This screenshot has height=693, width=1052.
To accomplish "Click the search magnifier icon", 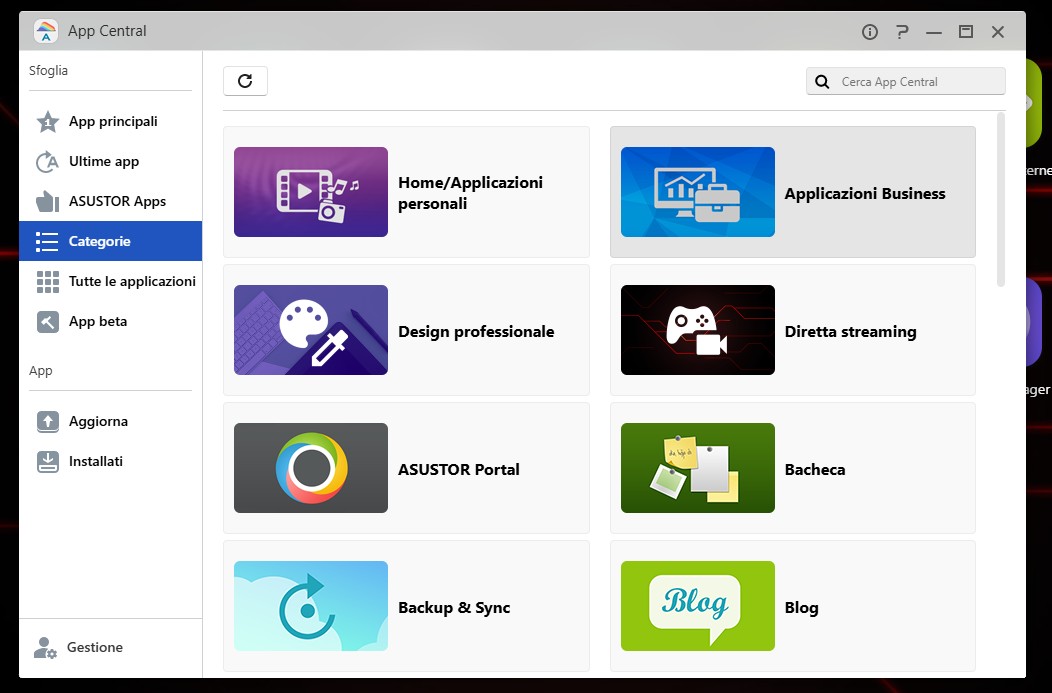I will [x=822, y=82].
